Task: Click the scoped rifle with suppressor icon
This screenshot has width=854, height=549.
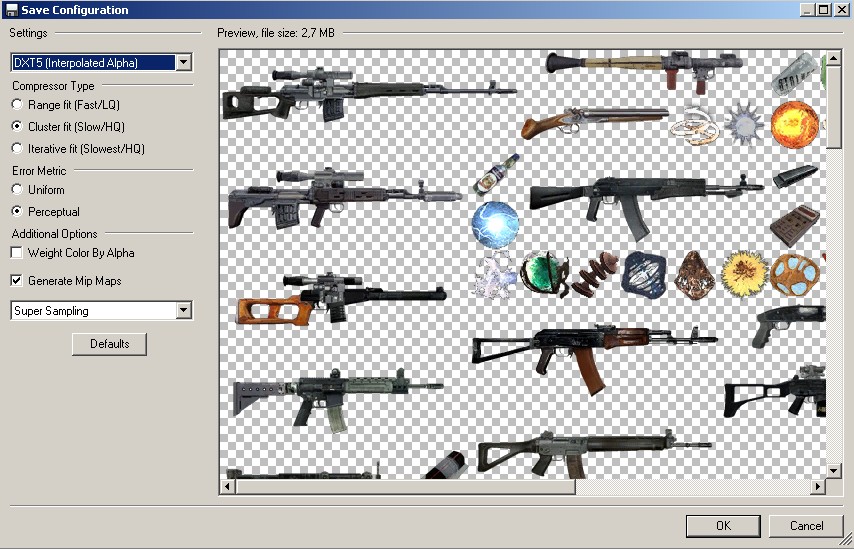Action: pos(345,198)
